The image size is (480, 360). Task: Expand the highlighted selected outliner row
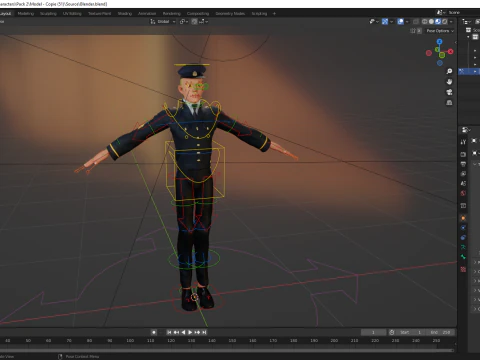coord(475,71)
